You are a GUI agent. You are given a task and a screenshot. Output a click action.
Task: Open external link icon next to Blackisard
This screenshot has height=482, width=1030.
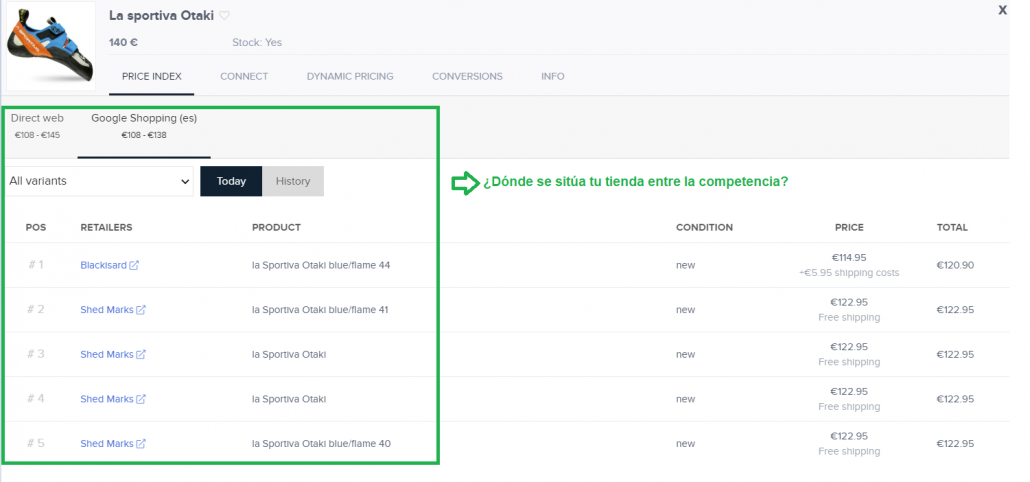[x=134, y=265]
